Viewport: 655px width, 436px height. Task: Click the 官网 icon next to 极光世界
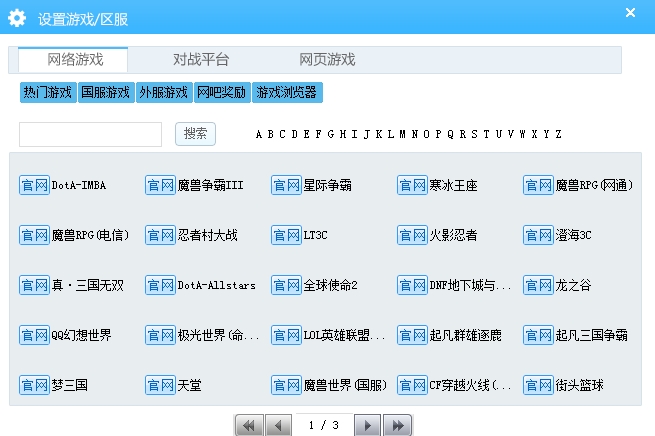160,335
